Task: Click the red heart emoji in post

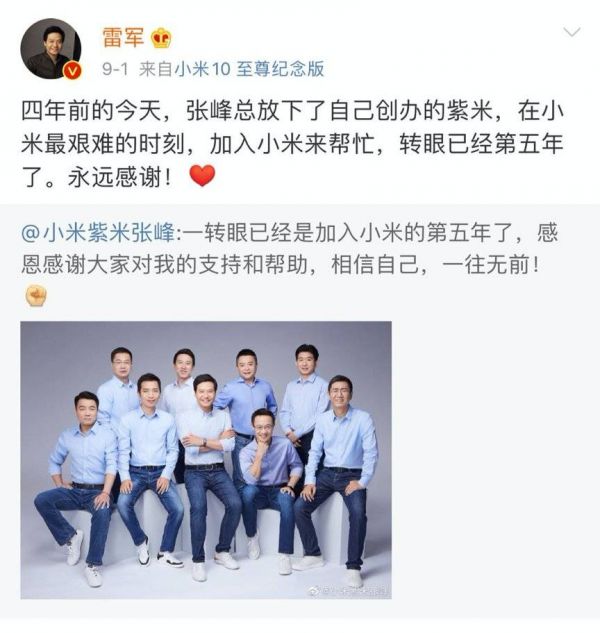Action: [202, 176]
